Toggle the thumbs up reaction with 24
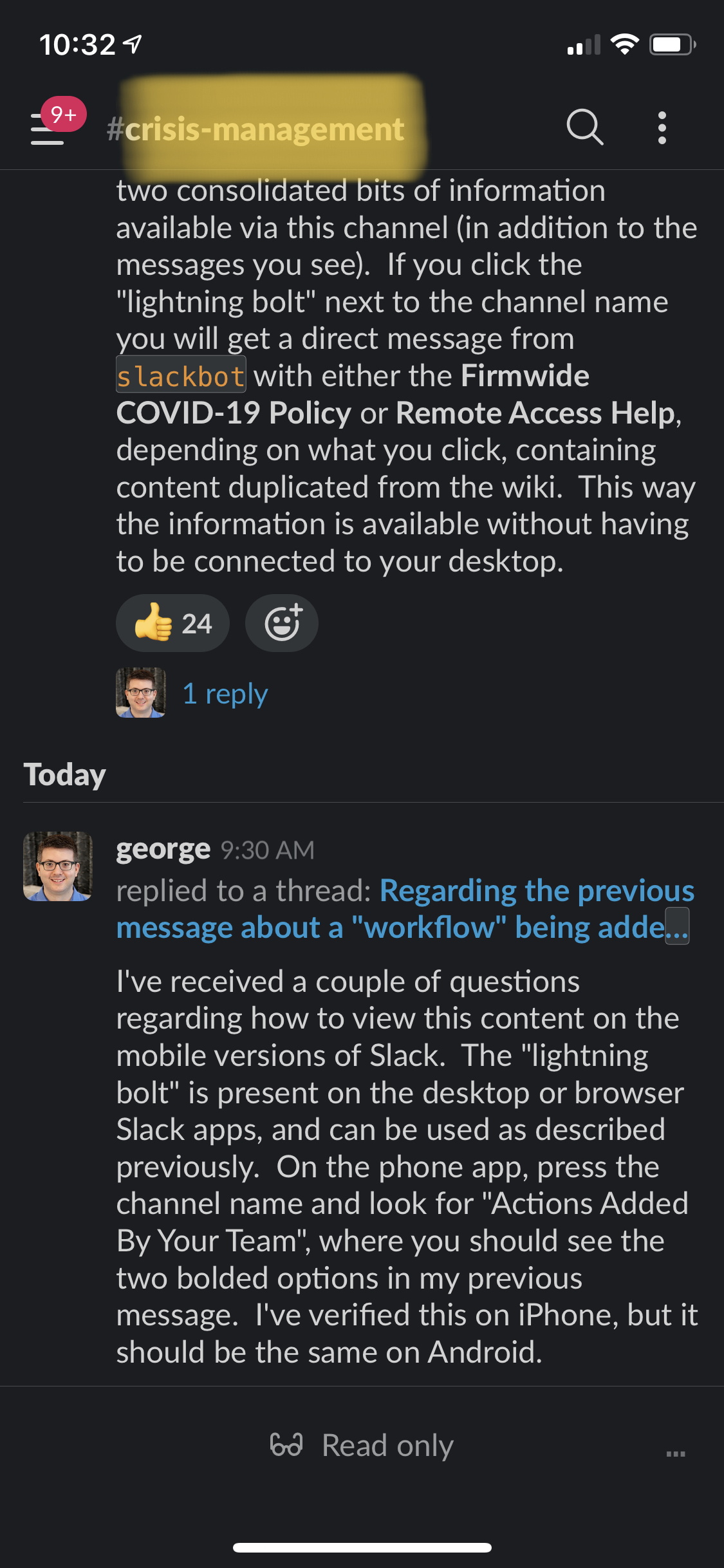This screenshot has height=1568, width=724. 172,623
